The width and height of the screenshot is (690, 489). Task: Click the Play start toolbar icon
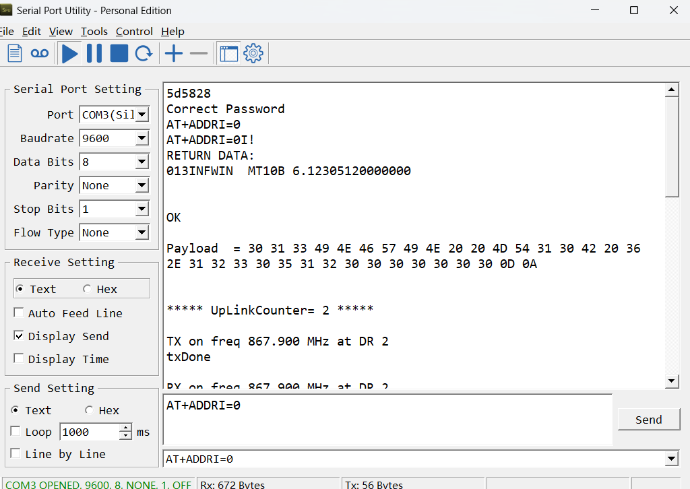tap(70, 54)
